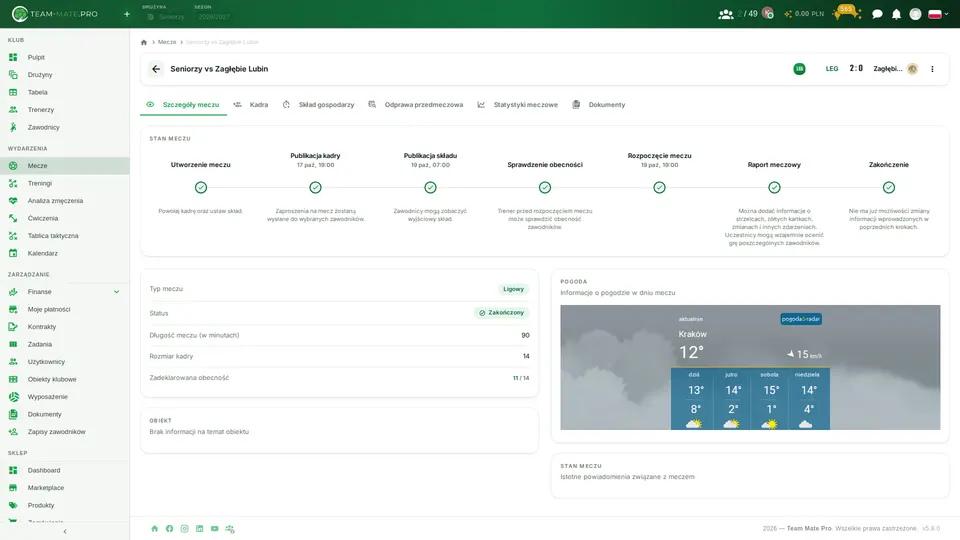The height and width of the screenshot is (540, 960).
Task: Open chat messages icon
Action: (877, 14)
